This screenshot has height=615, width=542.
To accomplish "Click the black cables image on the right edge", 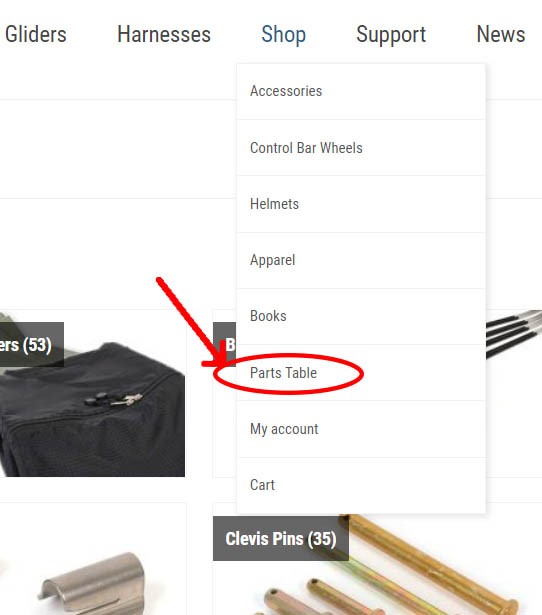I will (x=514, y=333).
